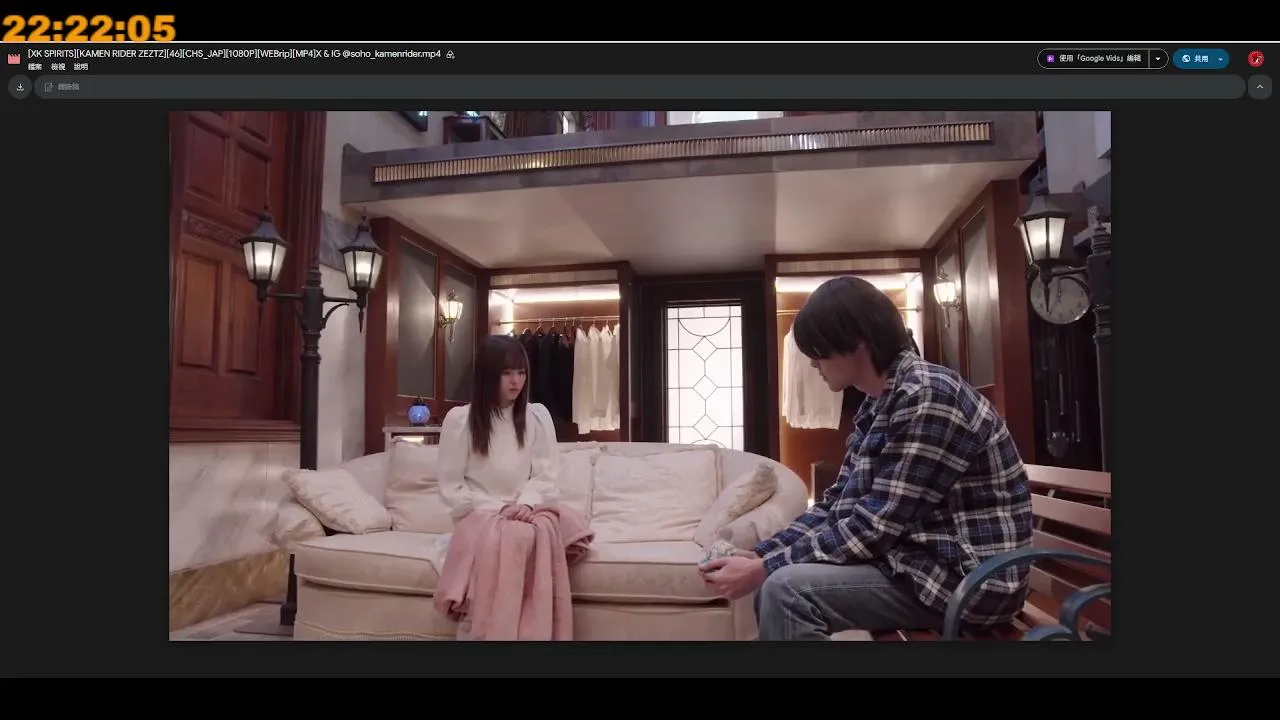The width and height of the screenshot is (1280, 720).
Task: Collapse the toolbar with the up chevron
Action: (x=1260, y=87)
